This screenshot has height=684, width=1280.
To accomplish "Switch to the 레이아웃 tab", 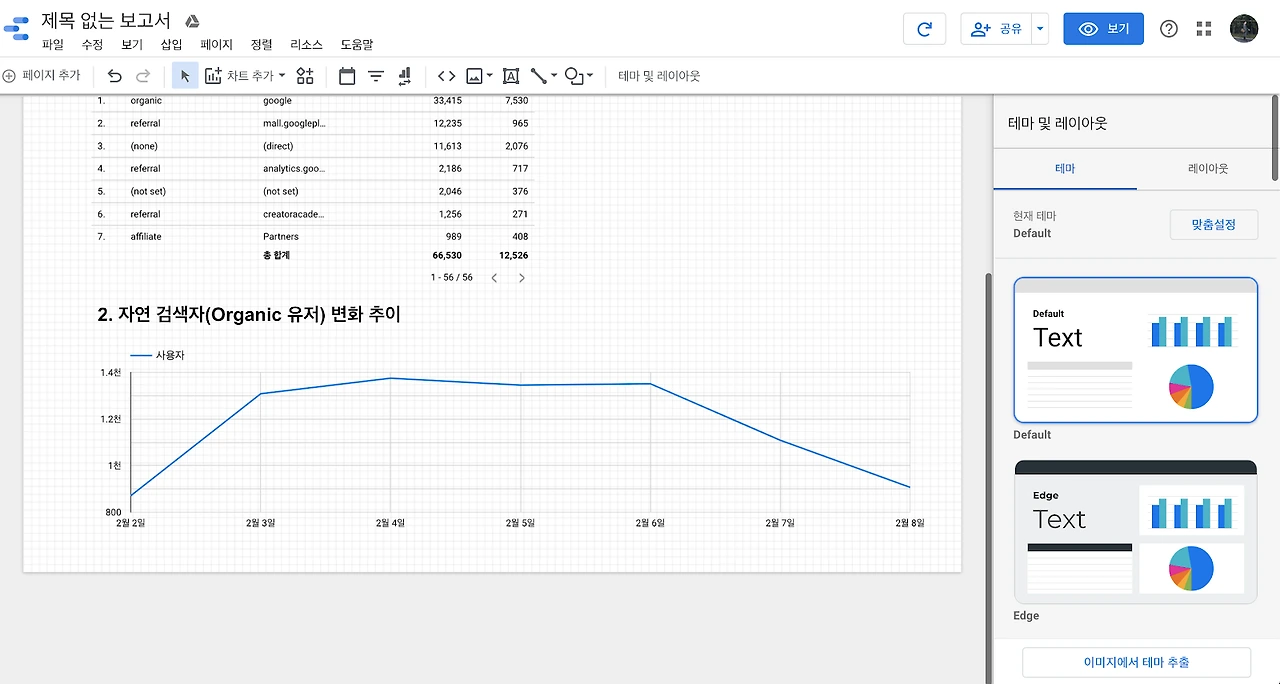I will click(x=1208, y=169).
